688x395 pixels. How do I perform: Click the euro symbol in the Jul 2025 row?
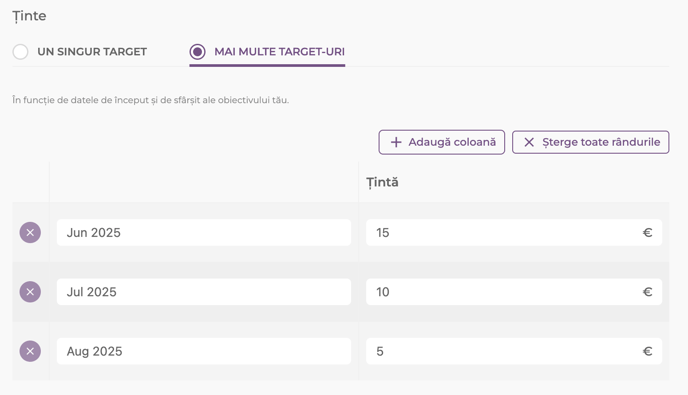[647, 292]
